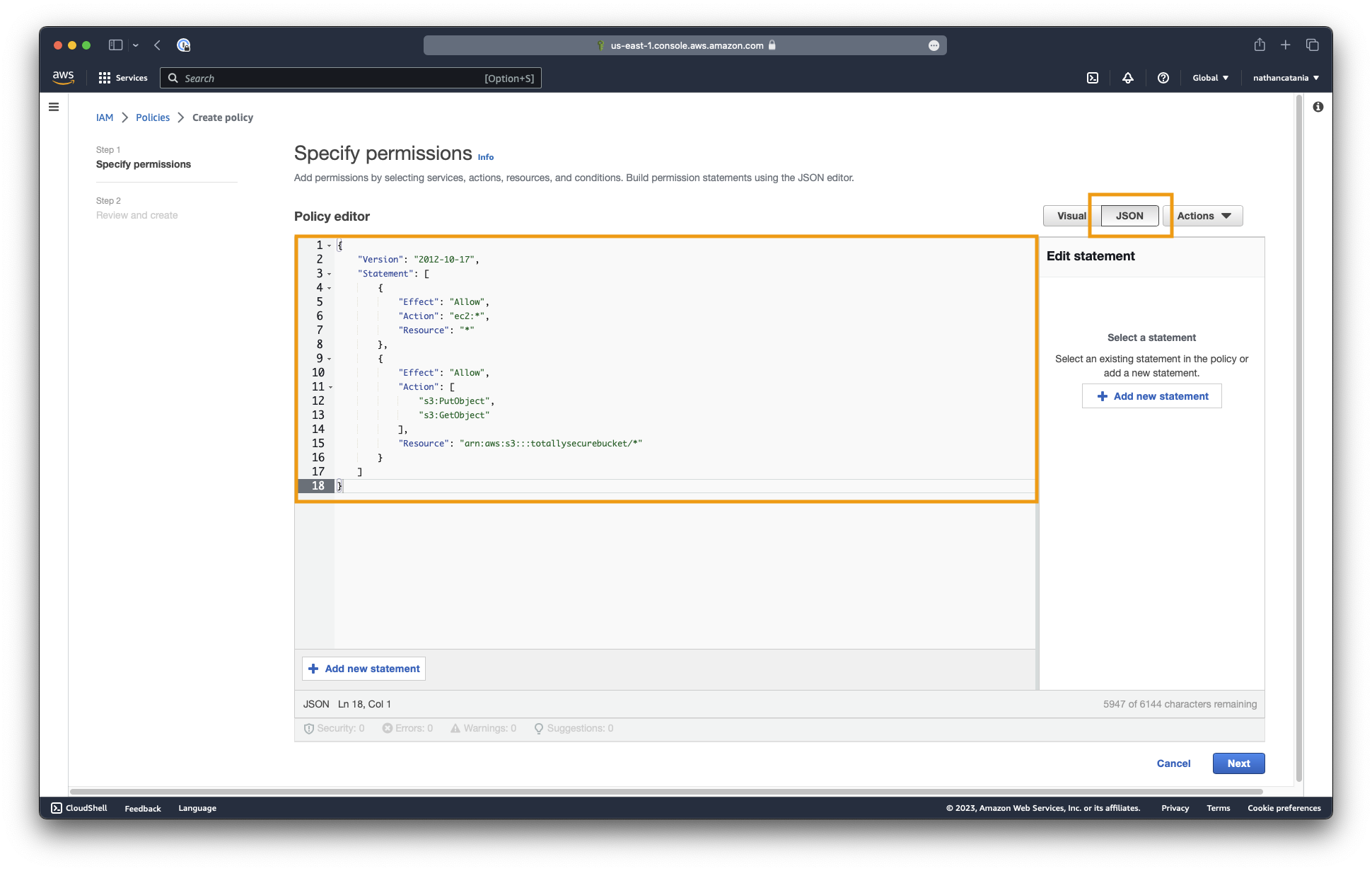The width and height of the screenshot is (1372, 871).
Task: Toggle the Safari sidebar button
Action: (x=115, y=45)
